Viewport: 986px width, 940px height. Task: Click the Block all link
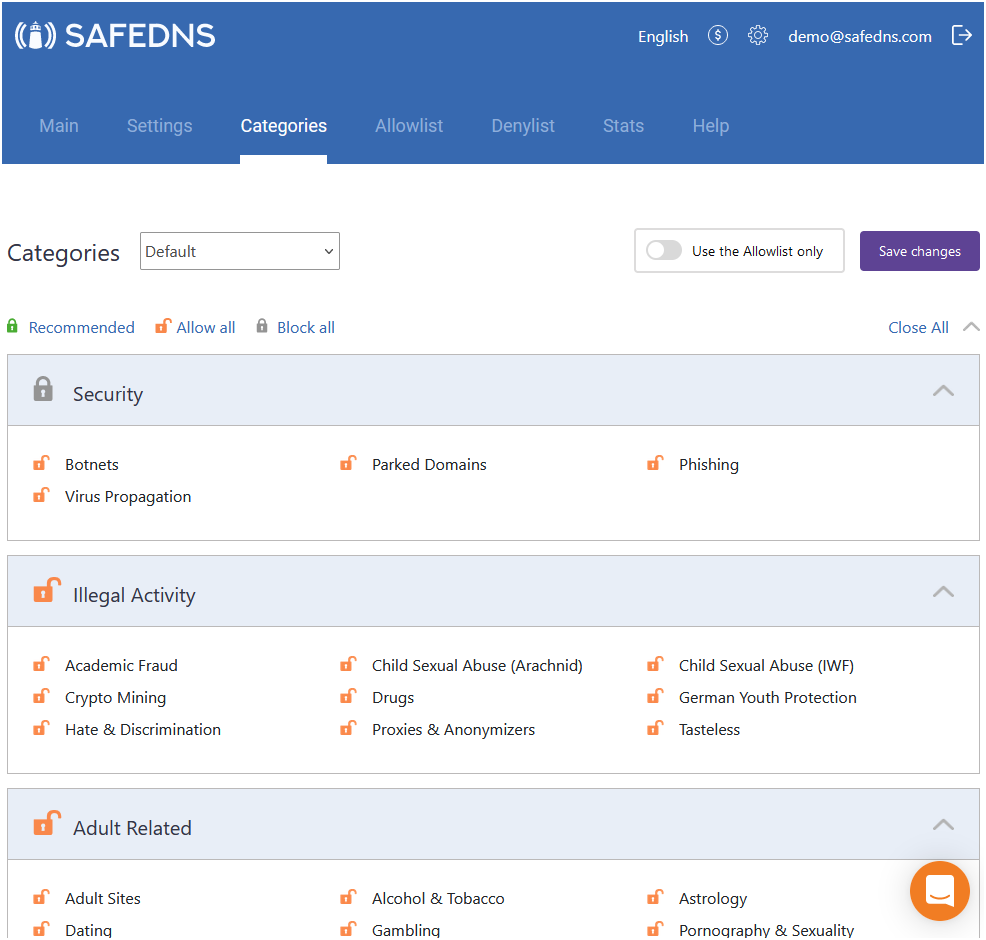tap(305, 327)
